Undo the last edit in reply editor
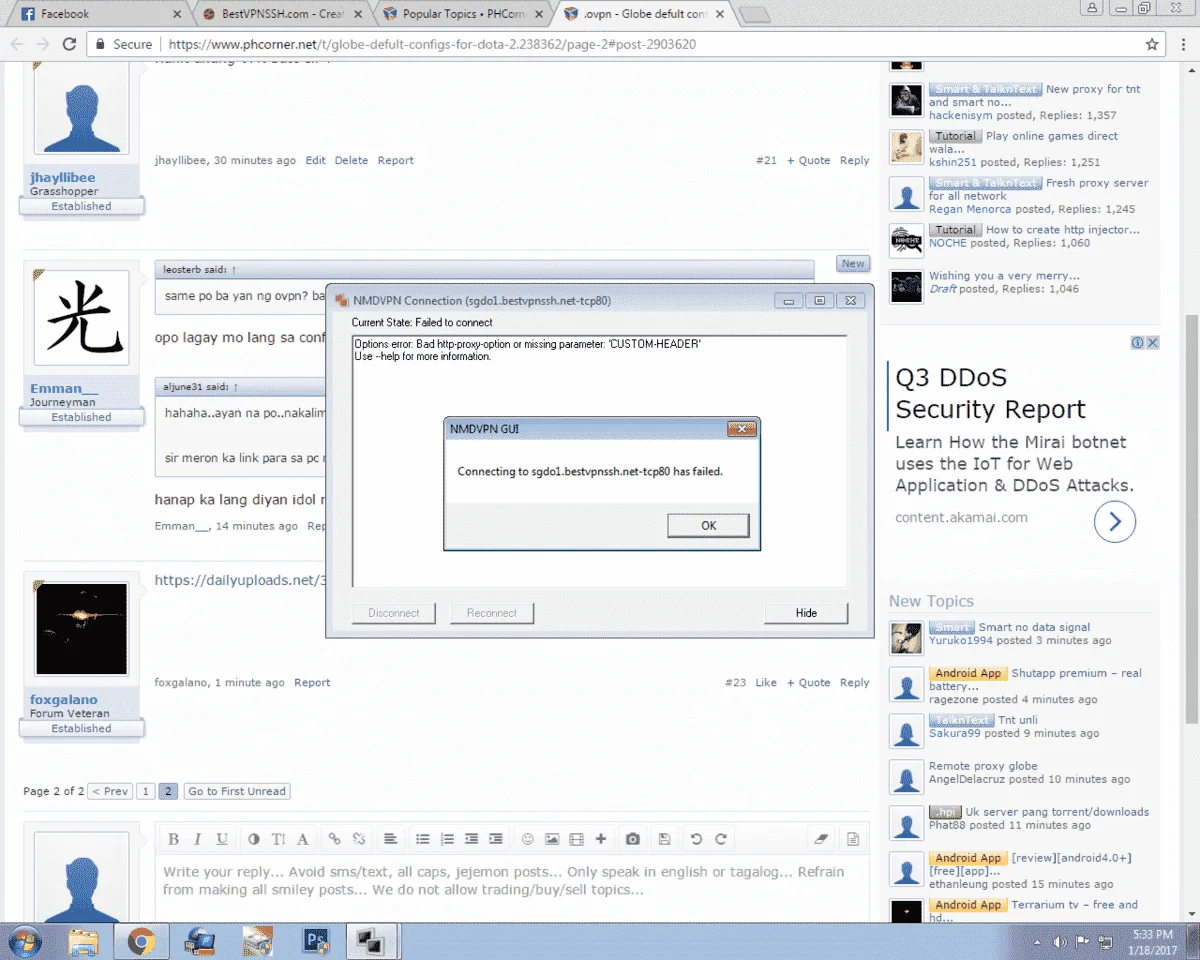This screenshot has height=960, width=1200. 696,839
